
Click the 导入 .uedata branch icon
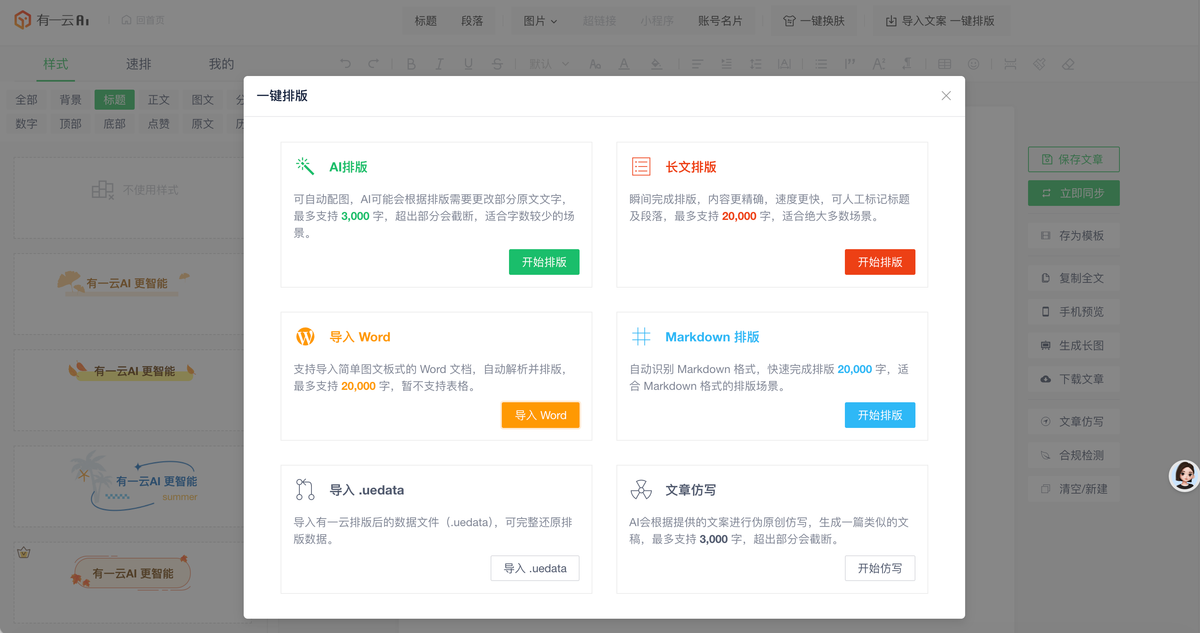(305, 490)
